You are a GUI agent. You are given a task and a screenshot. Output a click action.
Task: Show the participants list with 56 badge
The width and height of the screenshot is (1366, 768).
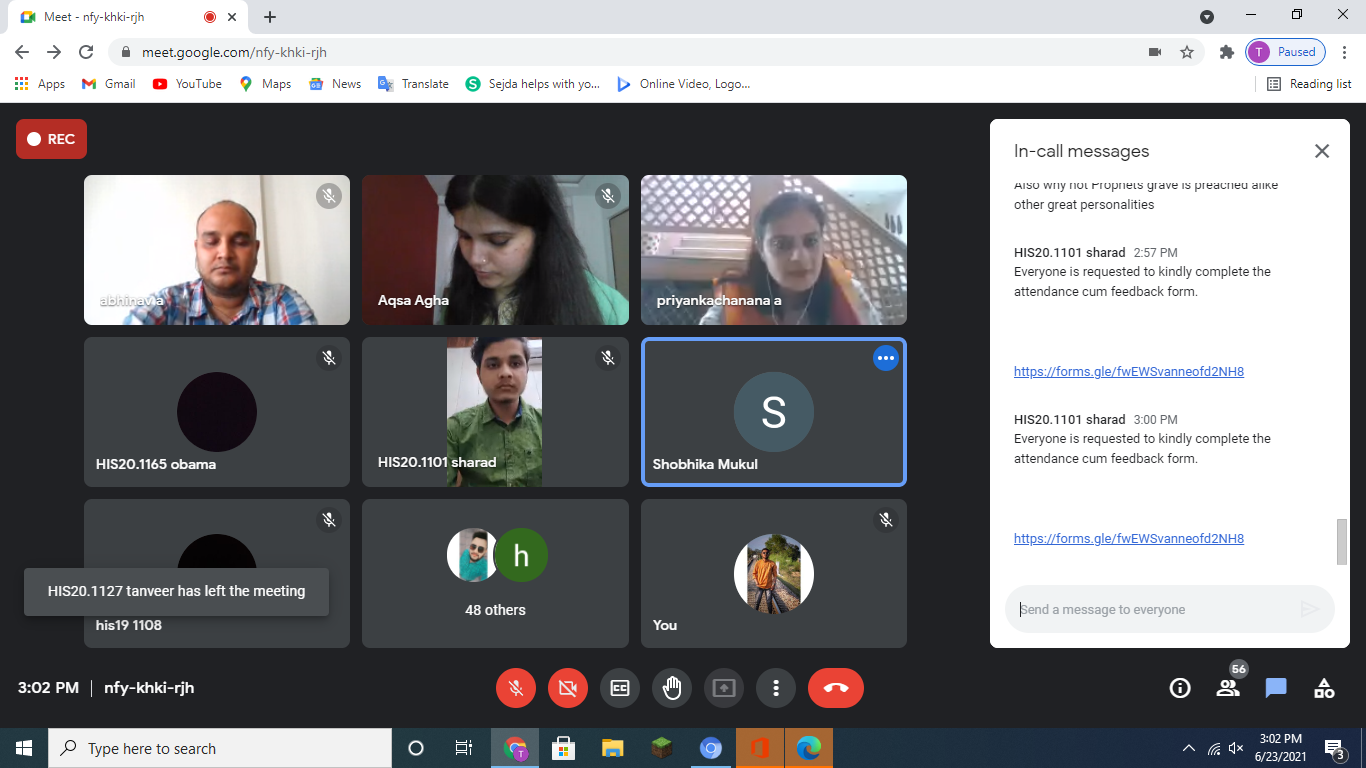1228,688
